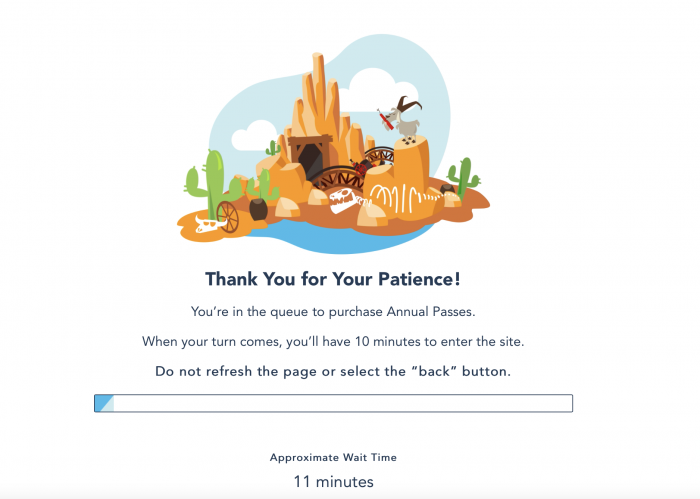Click the empty part of queue progress bar
Image resolution: width=700 pixels, height=499 pixels.
(343, 403)
